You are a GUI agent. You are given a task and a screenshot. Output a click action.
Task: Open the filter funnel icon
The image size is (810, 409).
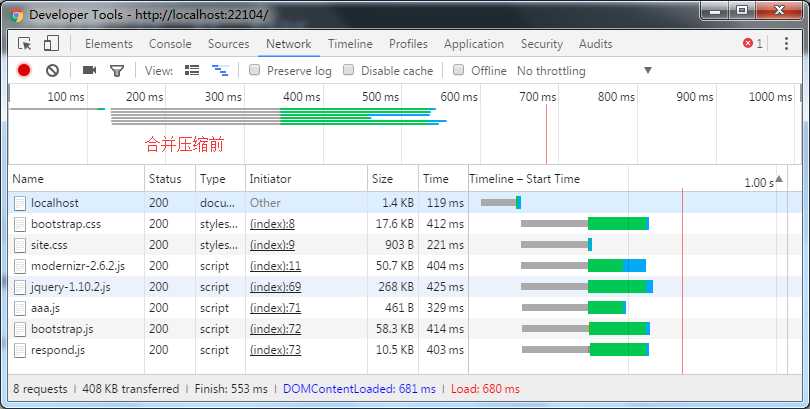coord(117,71)
